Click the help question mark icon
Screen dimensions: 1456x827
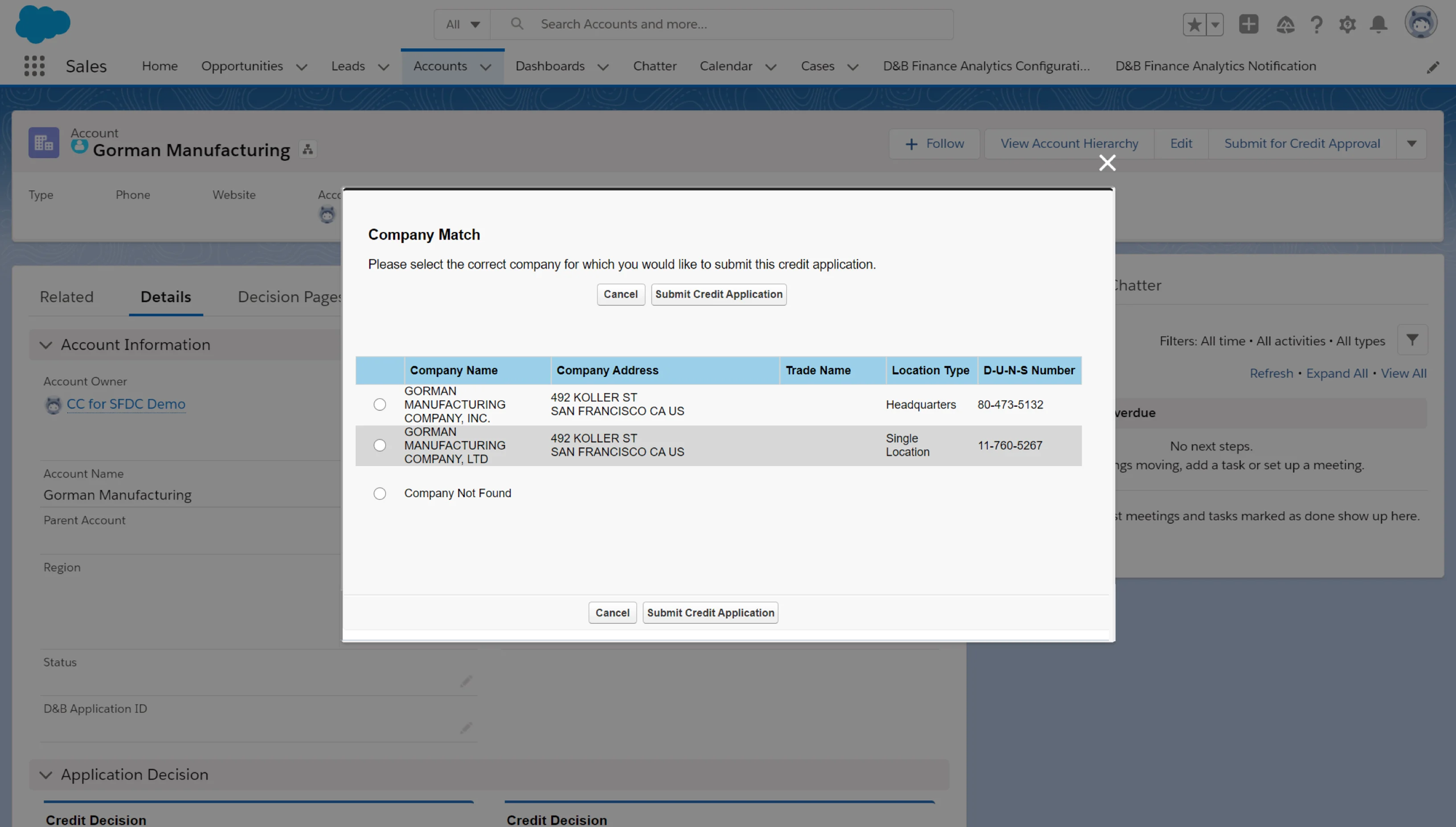point(1316,25)
